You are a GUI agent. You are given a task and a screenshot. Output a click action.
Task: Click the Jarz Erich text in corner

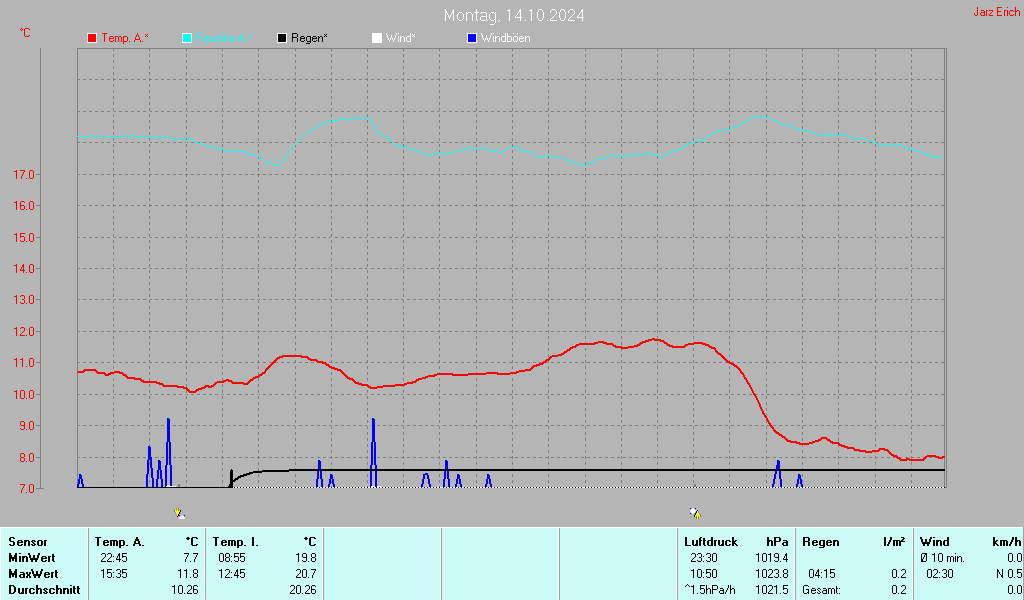pyautogui.click(x=996, y=13)
